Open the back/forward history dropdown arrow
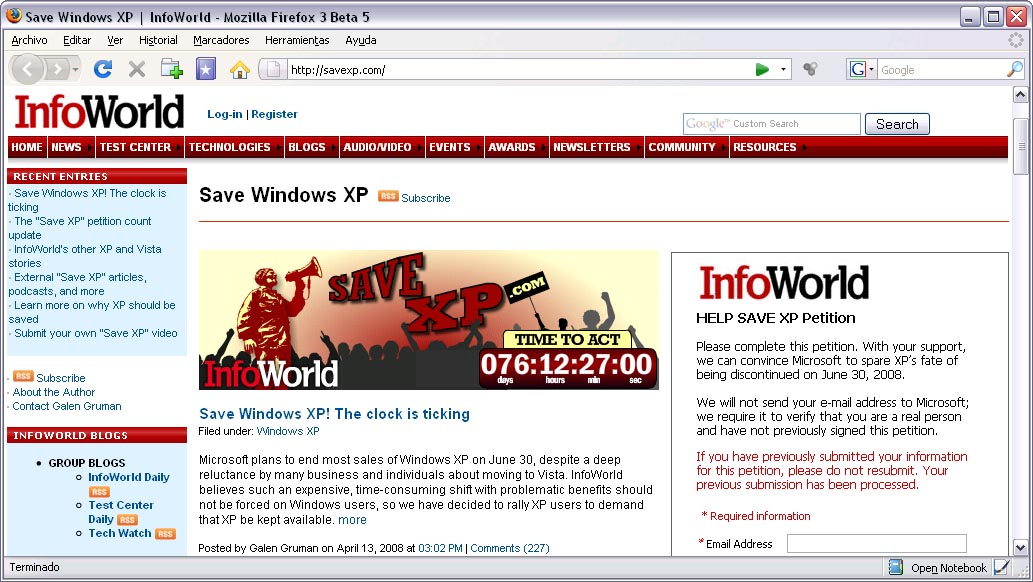The height and width of the screenshot is (582, 1033). tap(75, 69)
